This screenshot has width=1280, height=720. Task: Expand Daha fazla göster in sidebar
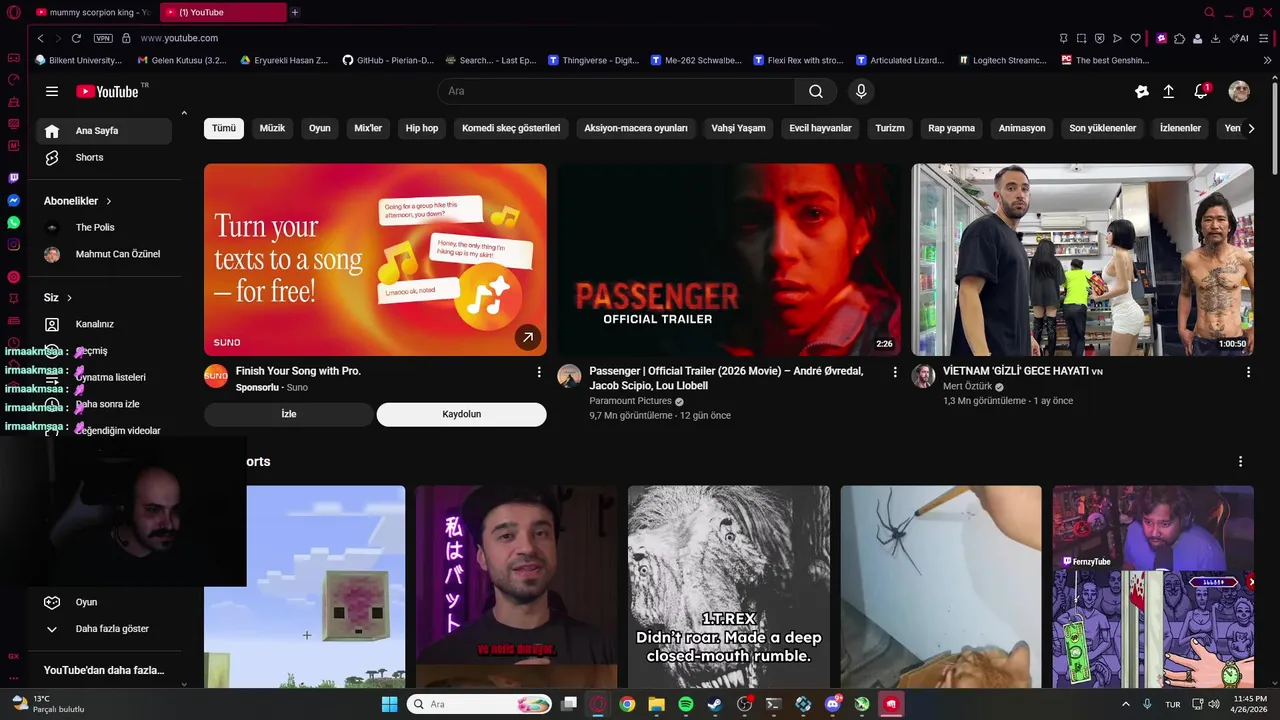pos(100,629)
